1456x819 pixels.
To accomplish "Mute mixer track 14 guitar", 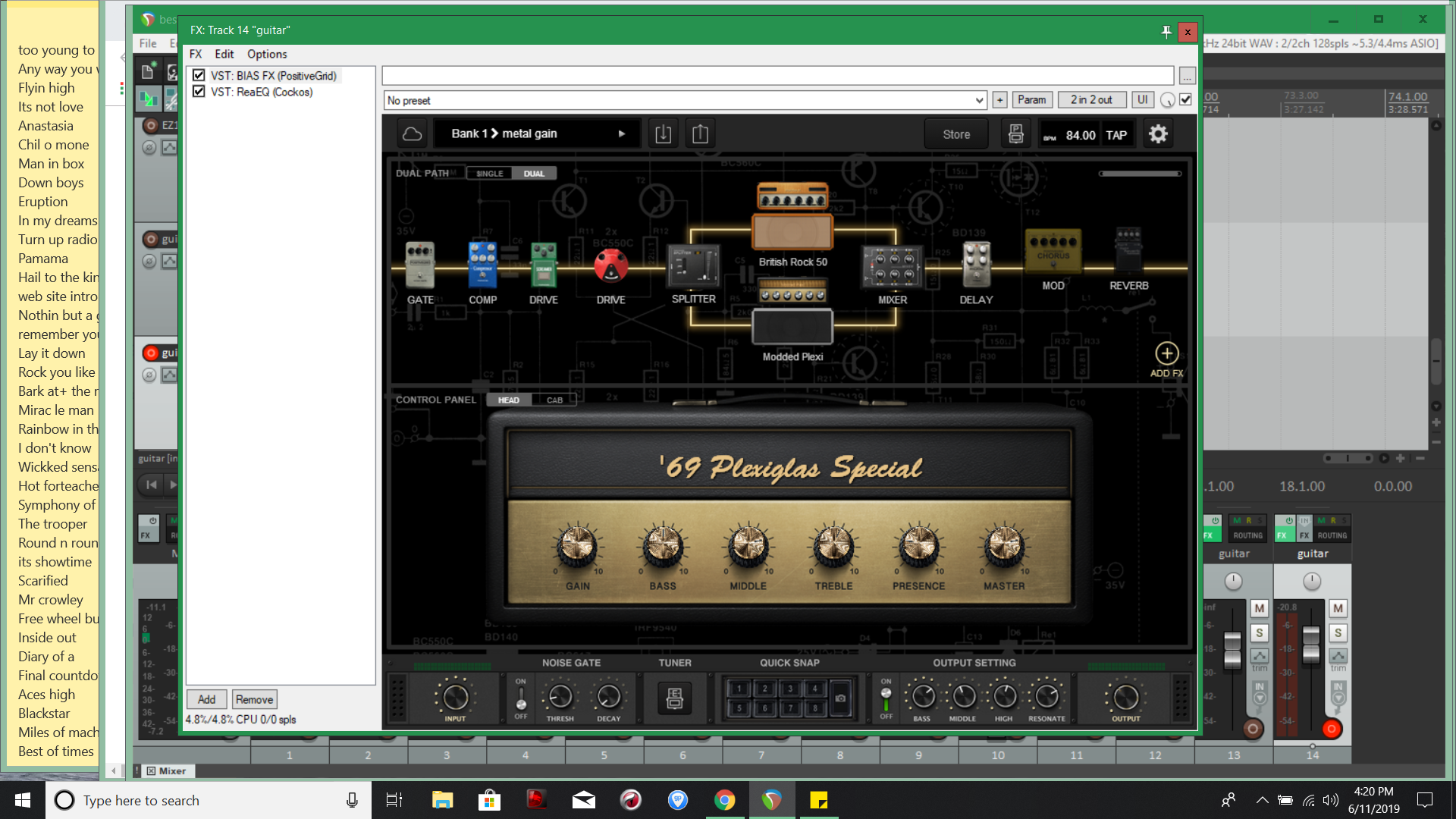I will [1338, 608].
